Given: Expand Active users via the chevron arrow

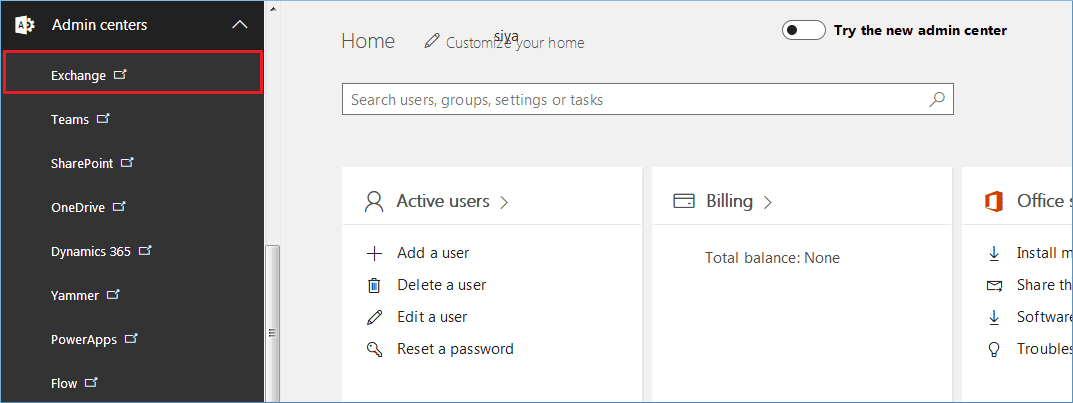Looking at the screenshot, I should (x=504, y=203).
